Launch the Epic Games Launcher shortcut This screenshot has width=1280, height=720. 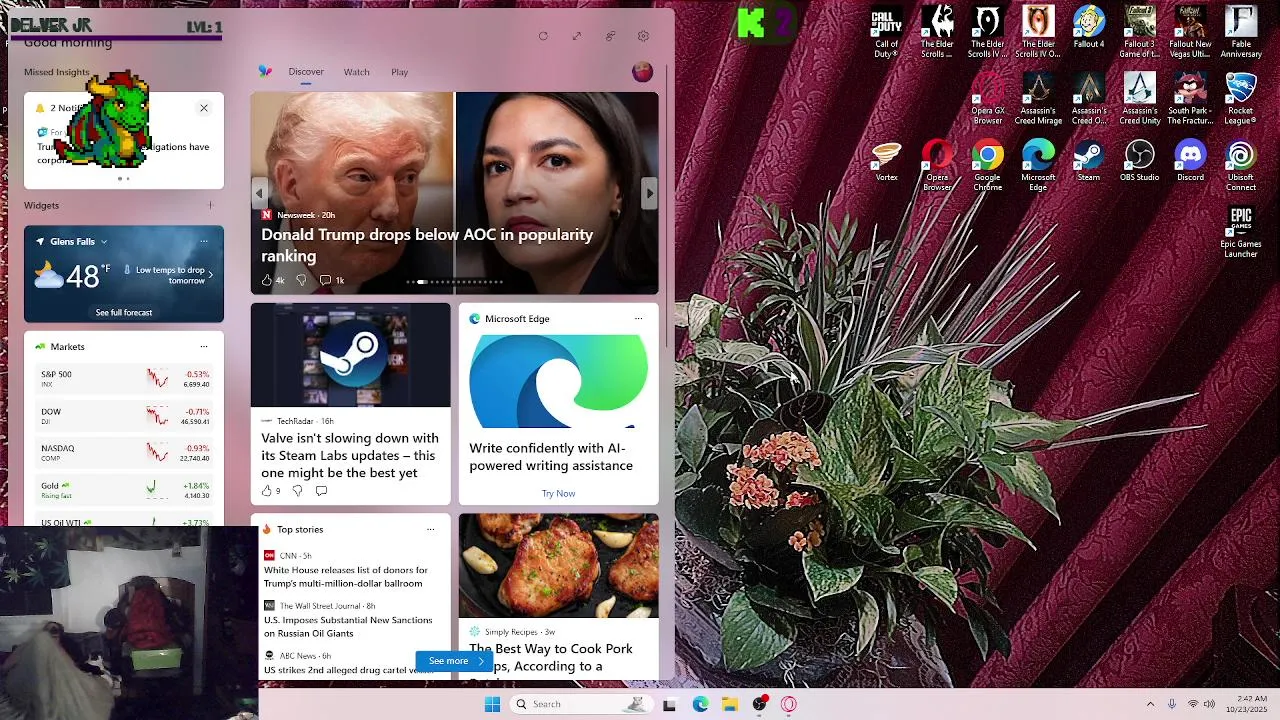coord(1241,233)
